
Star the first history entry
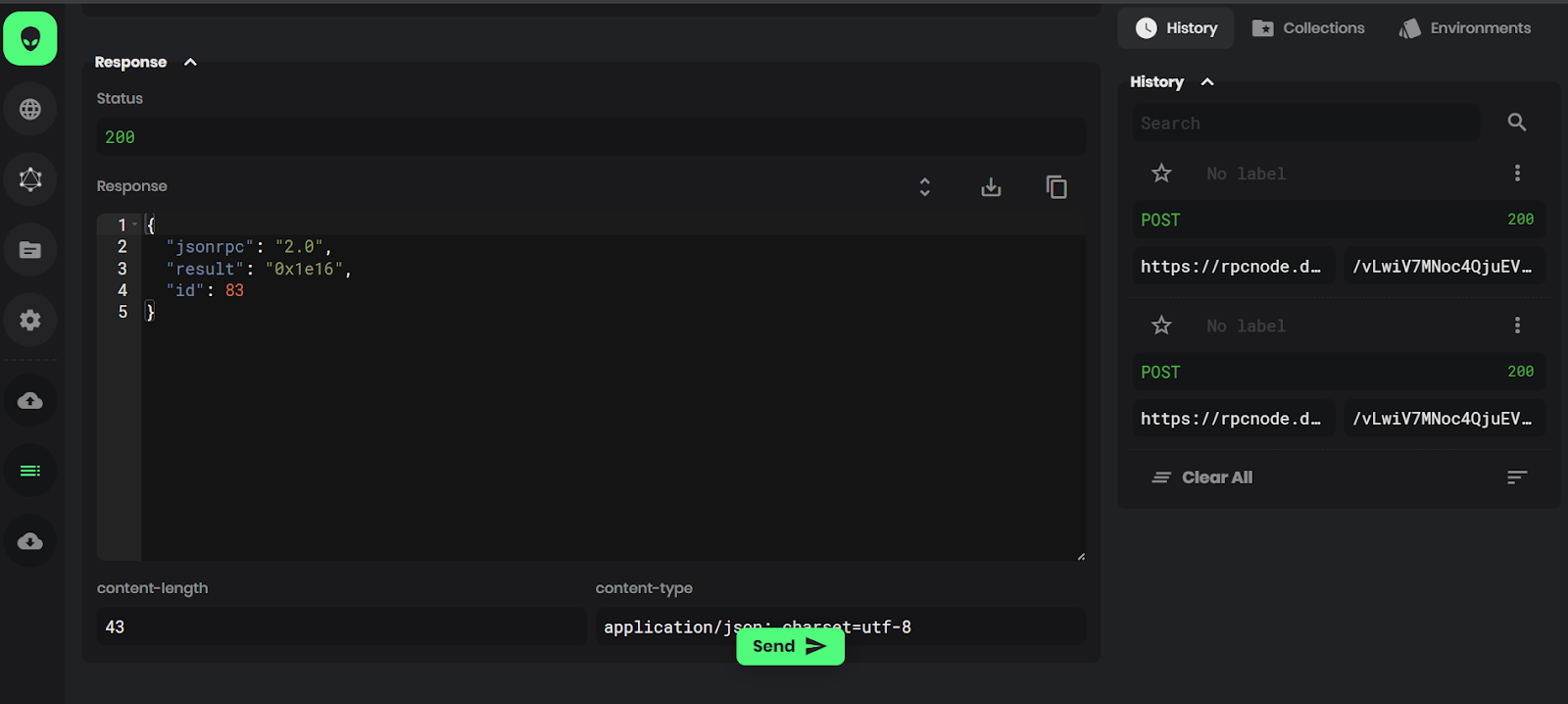[x=1161, y=174]
